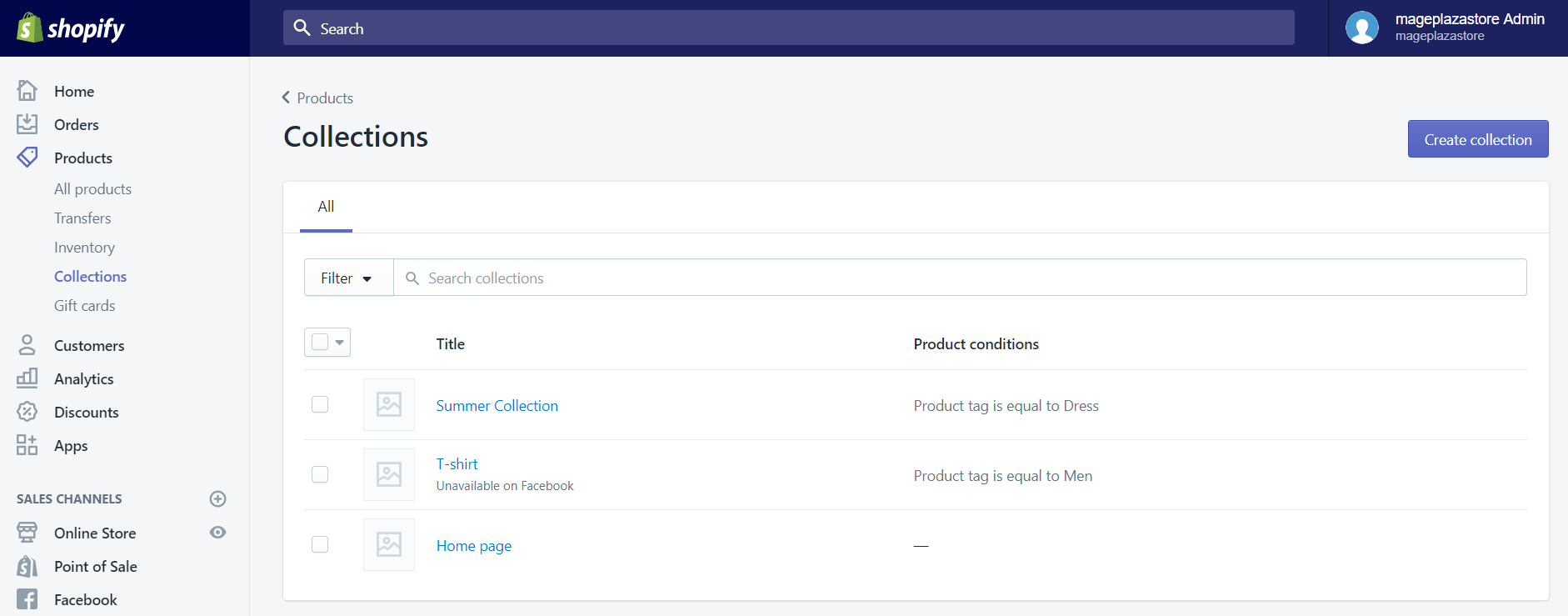Click 'Product tag is equal to Dress'
The width and height of the screenshot is (1568, 616).
coord(1006,406)
